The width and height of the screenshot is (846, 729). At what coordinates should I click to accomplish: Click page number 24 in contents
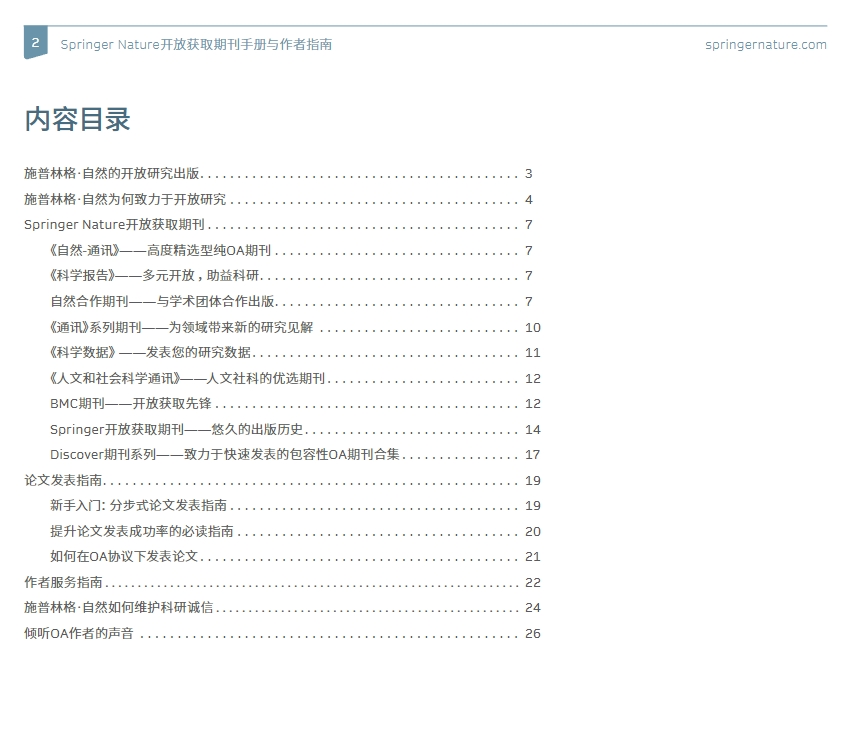[x=533, y=608]
